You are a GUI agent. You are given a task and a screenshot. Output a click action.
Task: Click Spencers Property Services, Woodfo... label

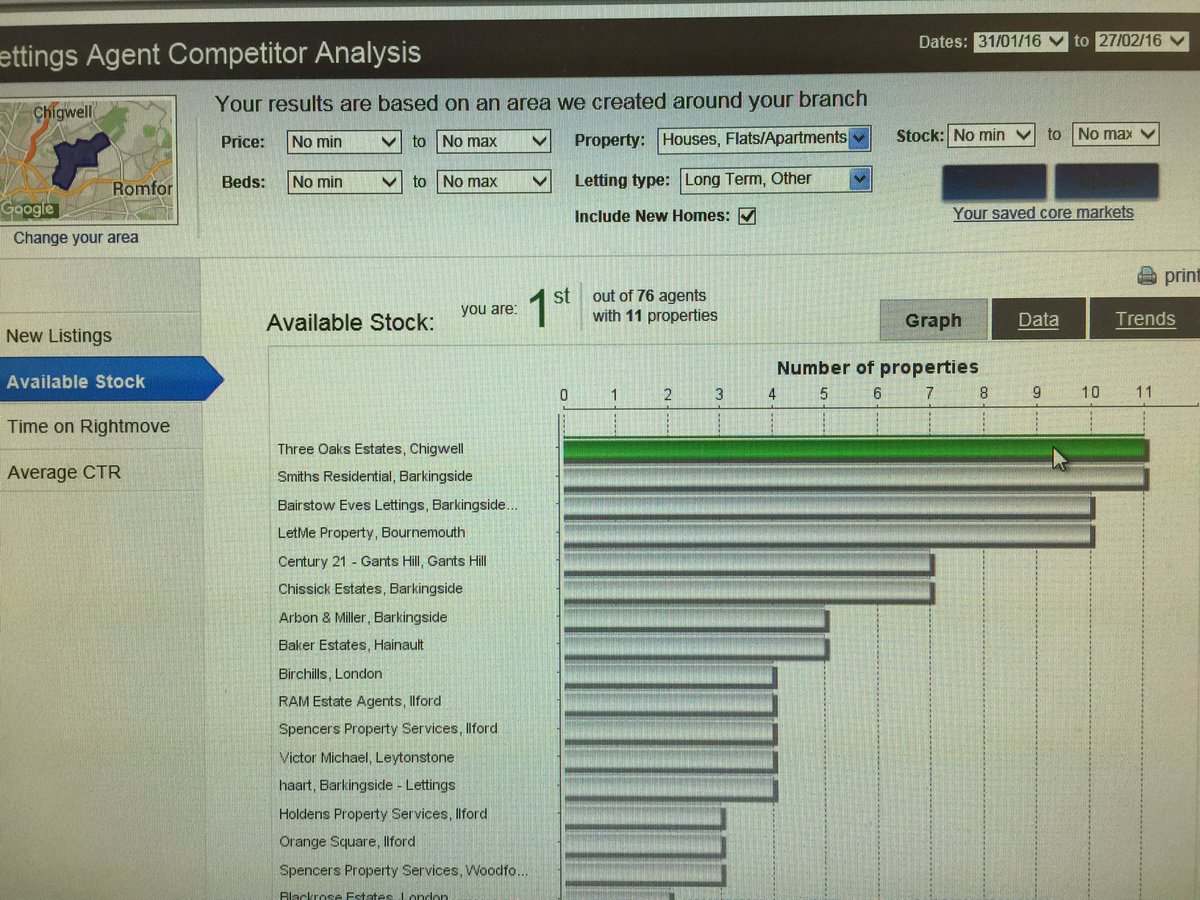(403, 871)
